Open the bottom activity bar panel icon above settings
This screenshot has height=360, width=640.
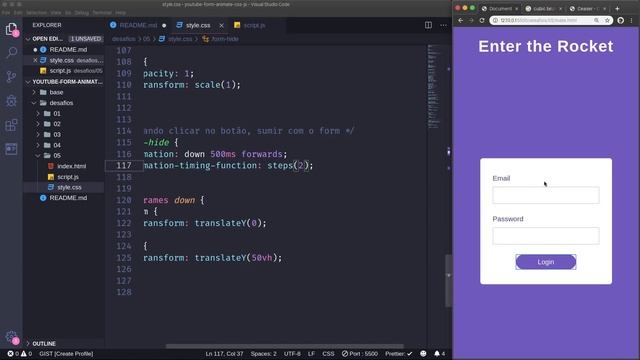[x=11, y=149]
